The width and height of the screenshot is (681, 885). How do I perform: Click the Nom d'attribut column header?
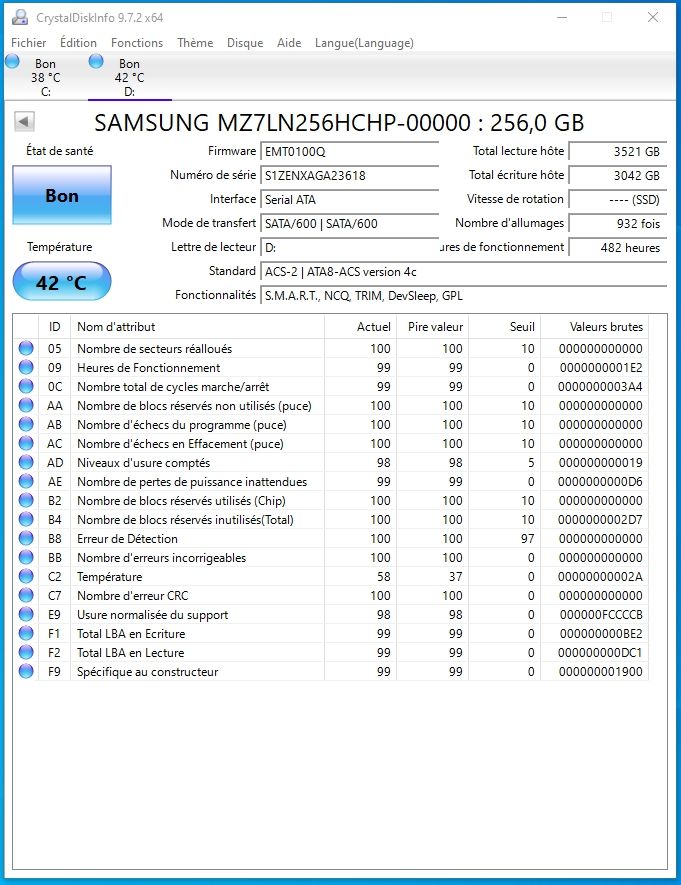click(x=197, y=327)
